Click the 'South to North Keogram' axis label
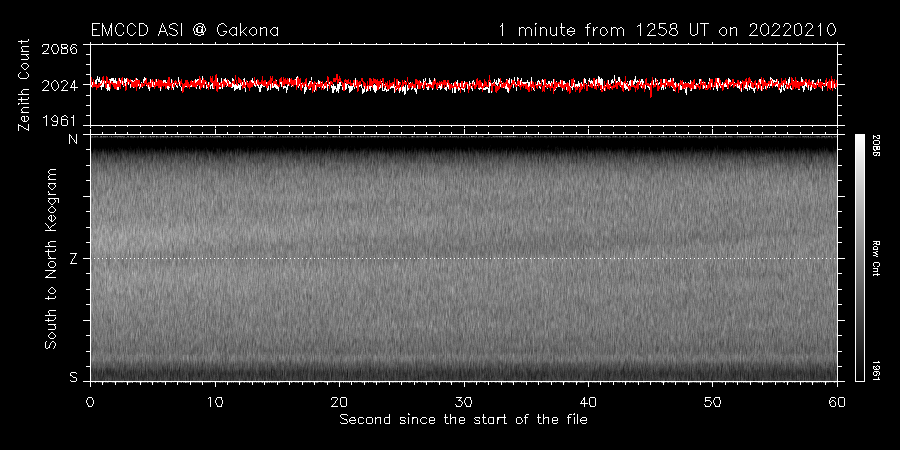The height and width of the screenshot is (450, 900). (x=51, y=258)
